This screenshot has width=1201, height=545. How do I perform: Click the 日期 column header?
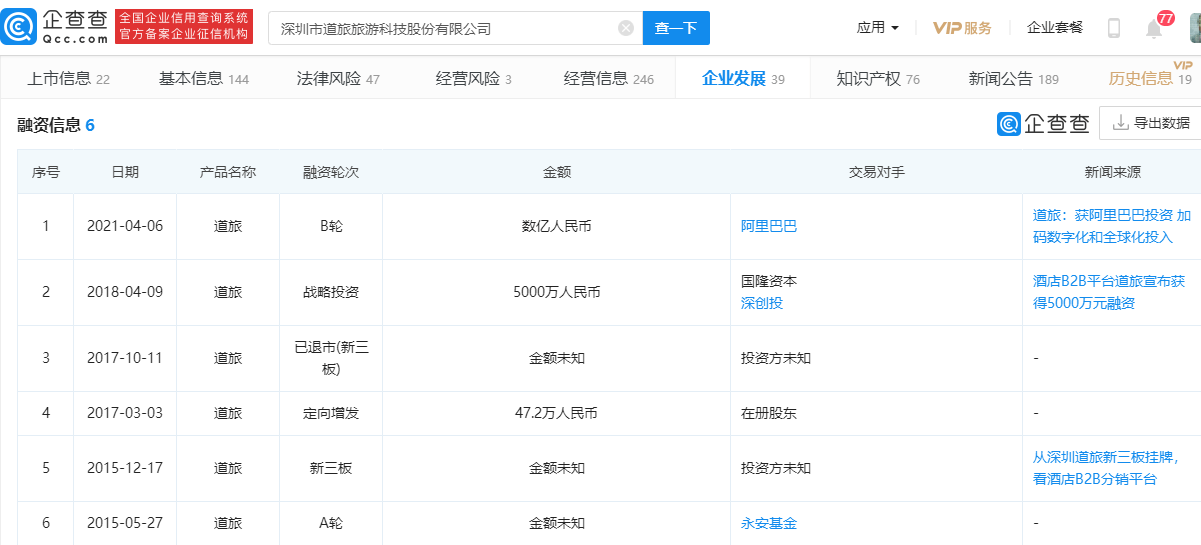coord(125,172)
